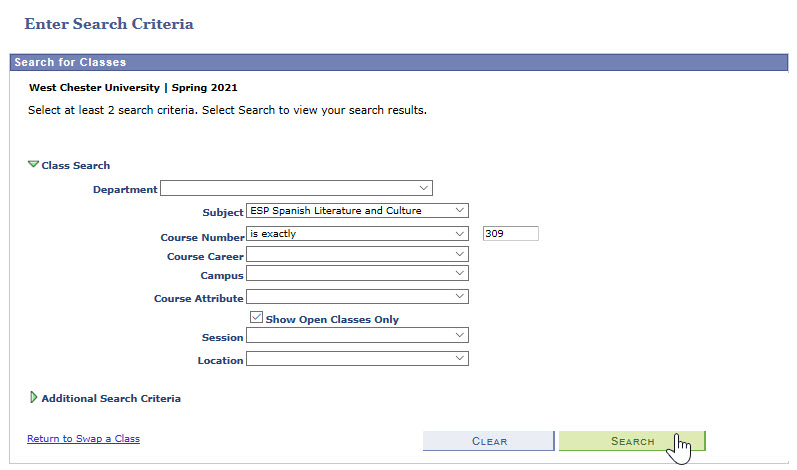Click the Additional Search Criteria label text
Viewport: 797px width, 470px height.
[x=111, y=398]
